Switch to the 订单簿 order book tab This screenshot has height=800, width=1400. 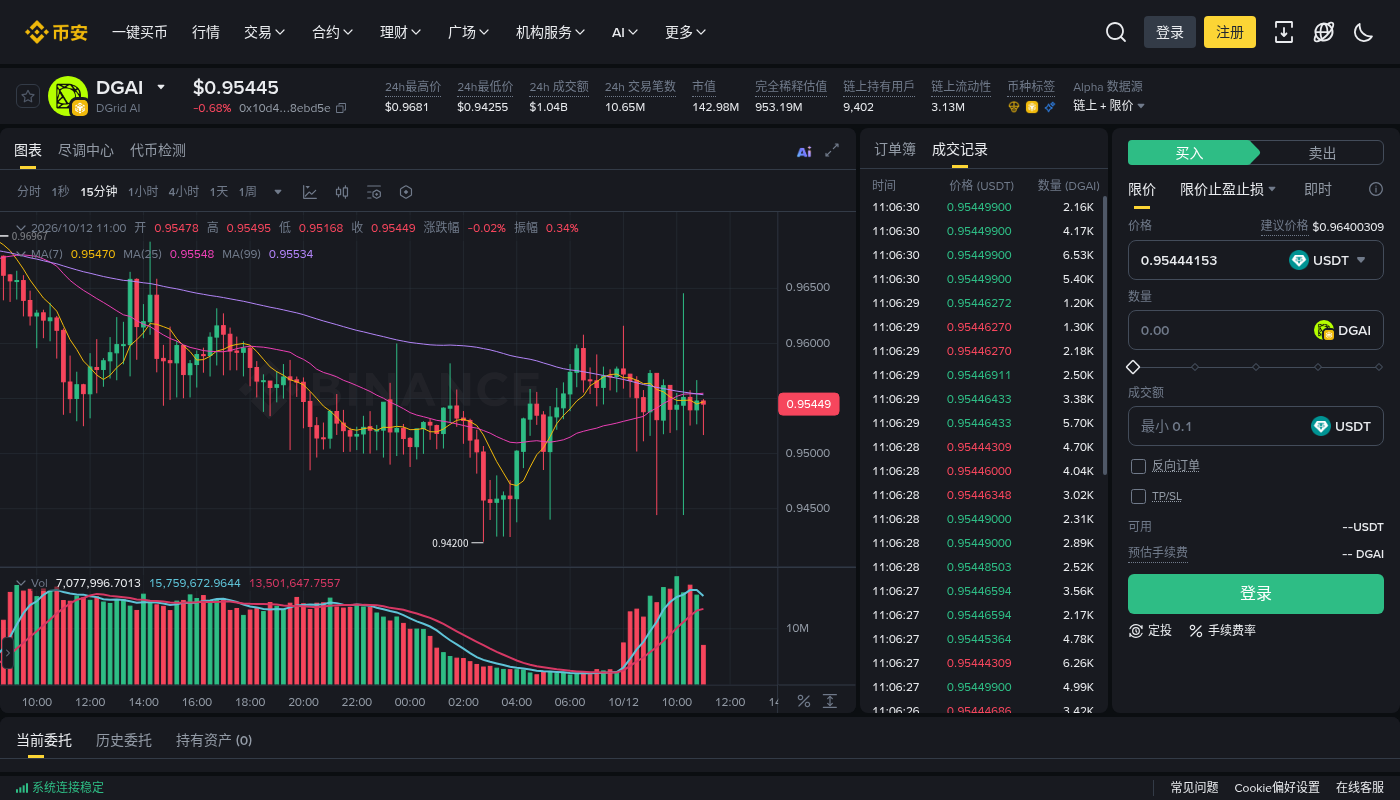click(x=895, y=150)
